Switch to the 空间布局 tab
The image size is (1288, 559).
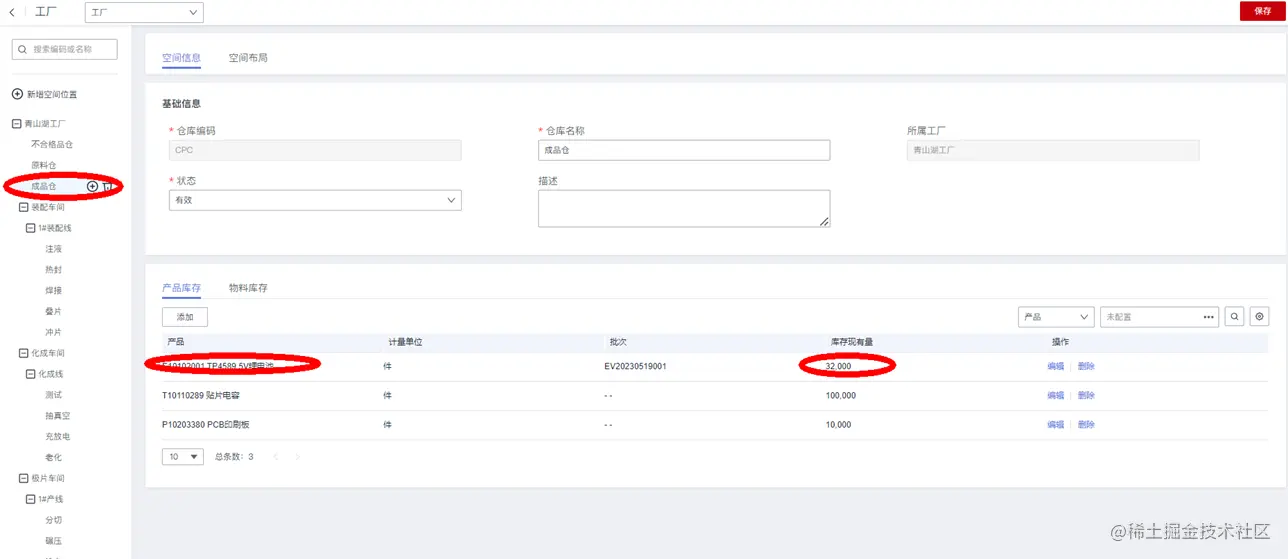pyautogui.click(x=248, y=58)
